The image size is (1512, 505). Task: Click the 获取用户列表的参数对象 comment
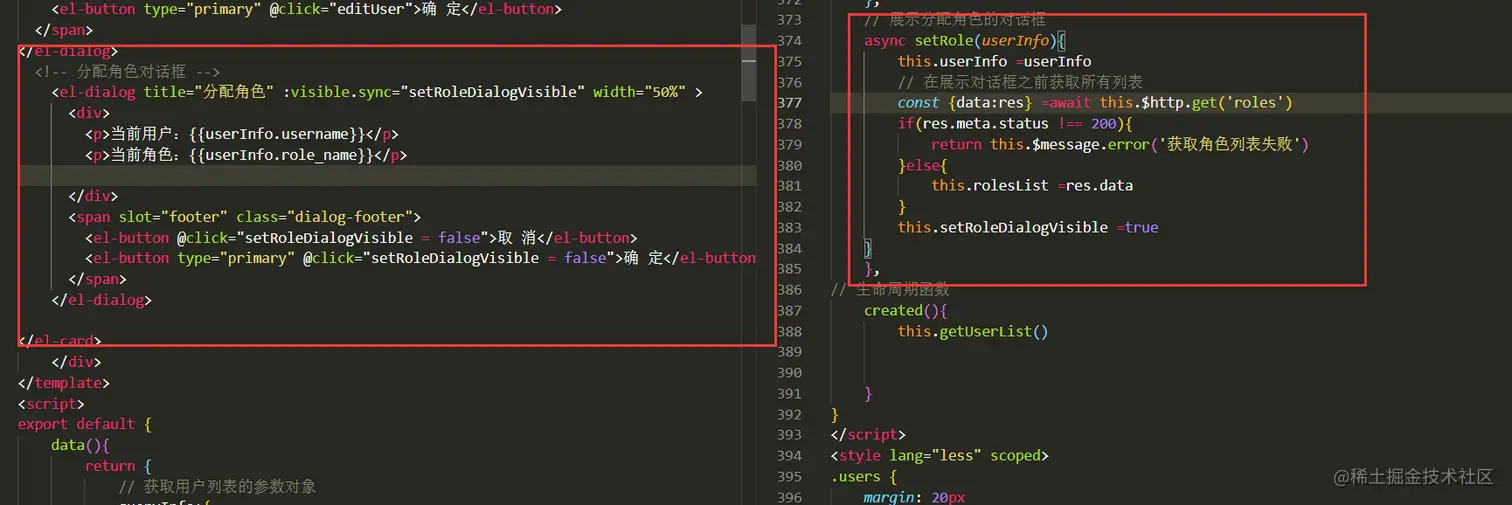(x=217, y=487)
